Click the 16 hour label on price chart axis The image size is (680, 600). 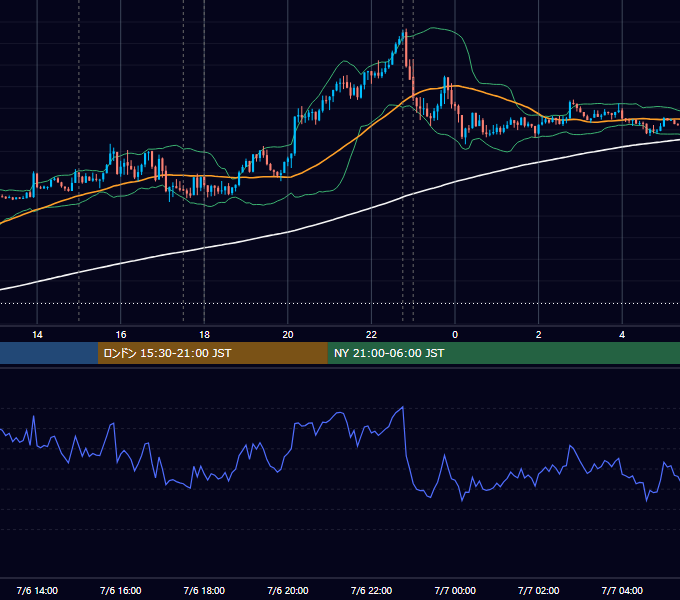coord(121,335)
